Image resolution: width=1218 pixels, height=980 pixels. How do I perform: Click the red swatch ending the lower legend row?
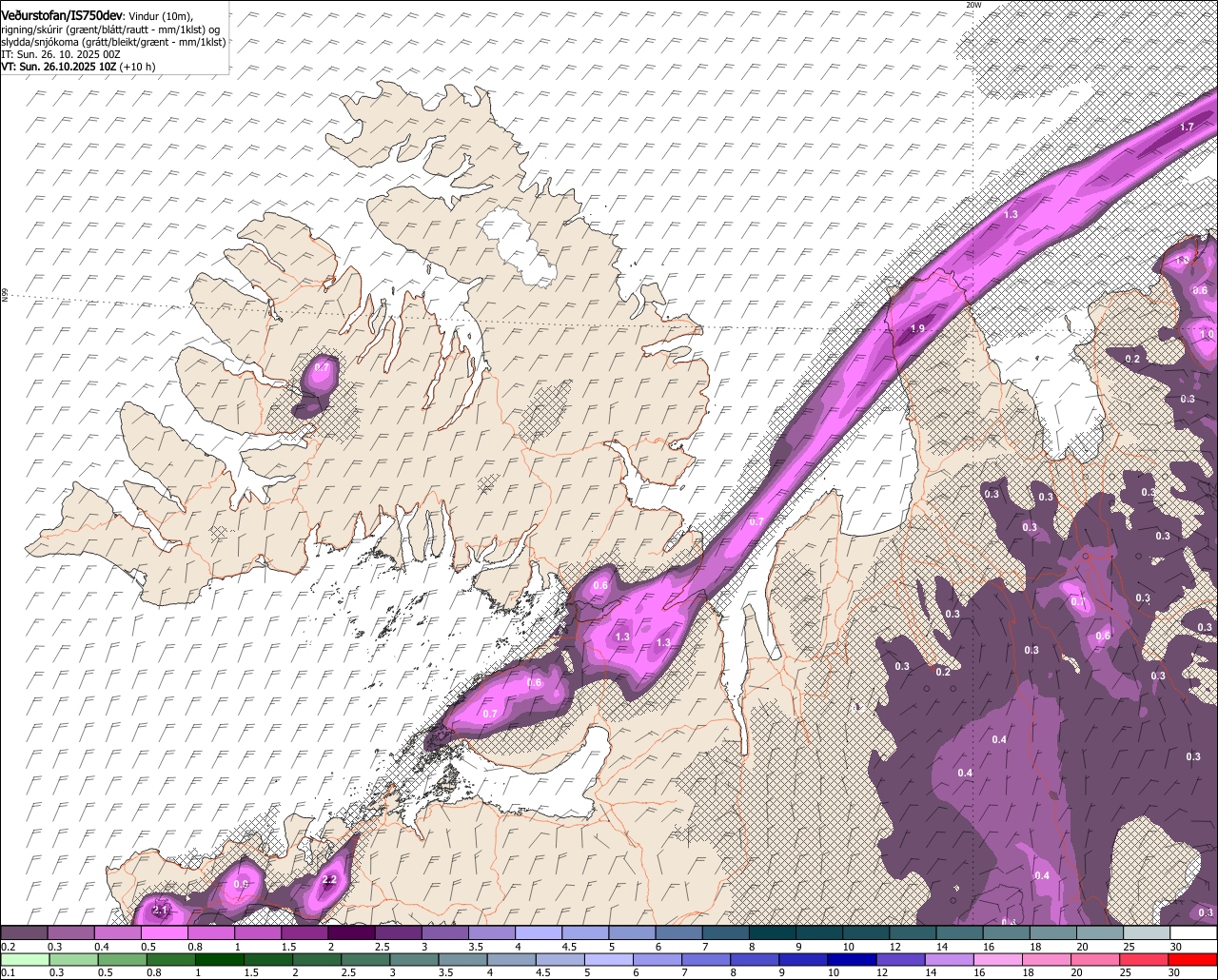1194,960
